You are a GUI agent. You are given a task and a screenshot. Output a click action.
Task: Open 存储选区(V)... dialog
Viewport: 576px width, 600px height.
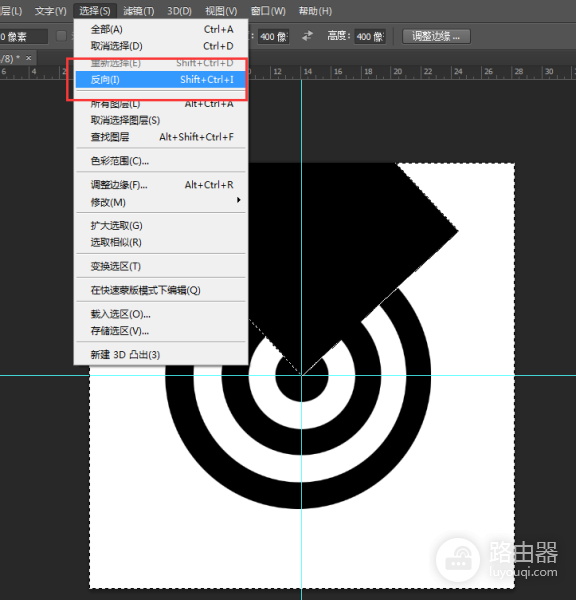coord(161,331)
